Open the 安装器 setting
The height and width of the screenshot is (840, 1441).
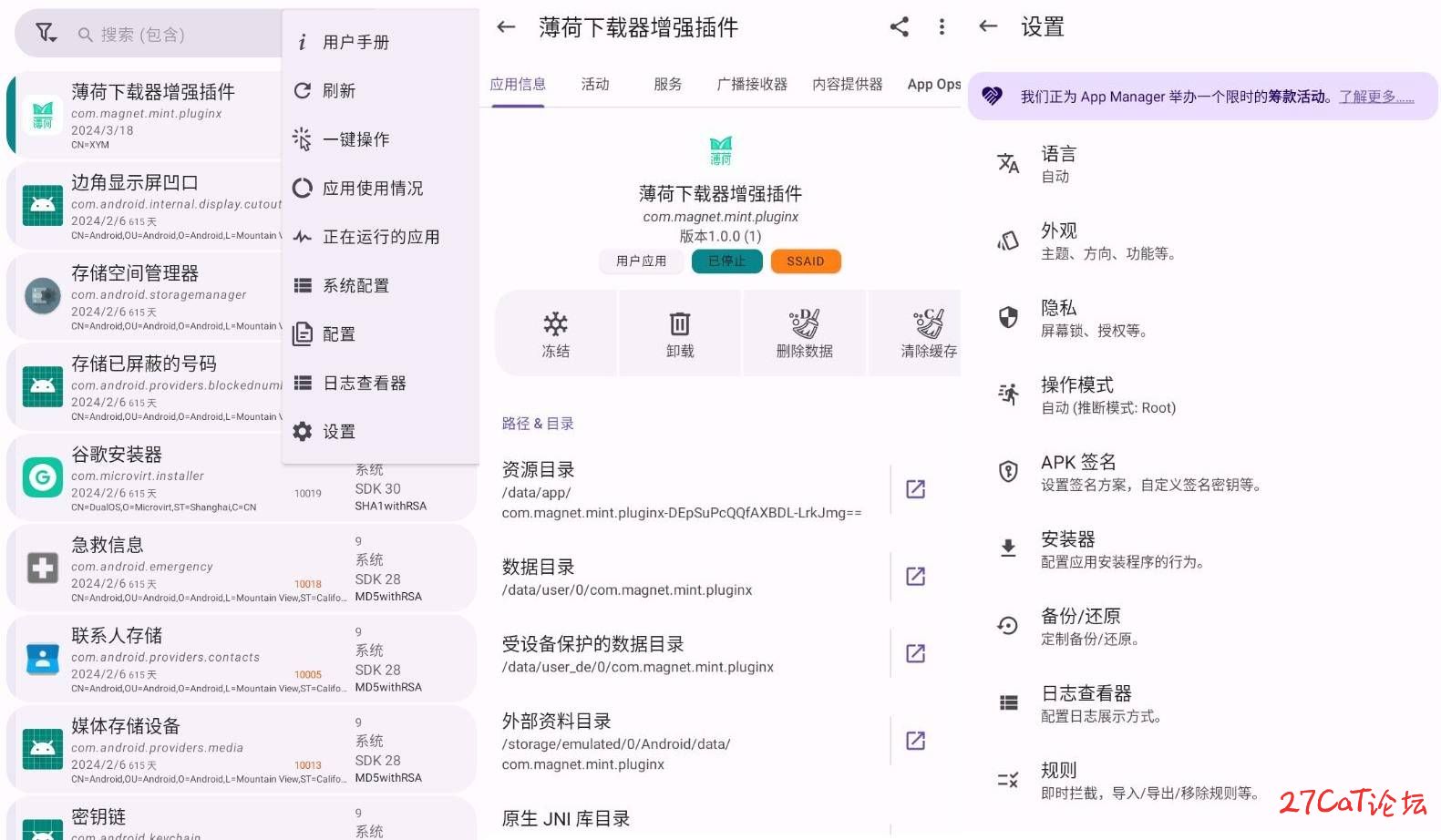coord(1203,549)
